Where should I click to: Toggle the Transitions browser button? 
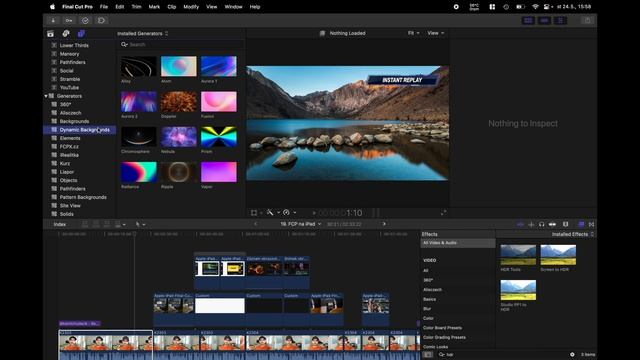tap(591, 224)
